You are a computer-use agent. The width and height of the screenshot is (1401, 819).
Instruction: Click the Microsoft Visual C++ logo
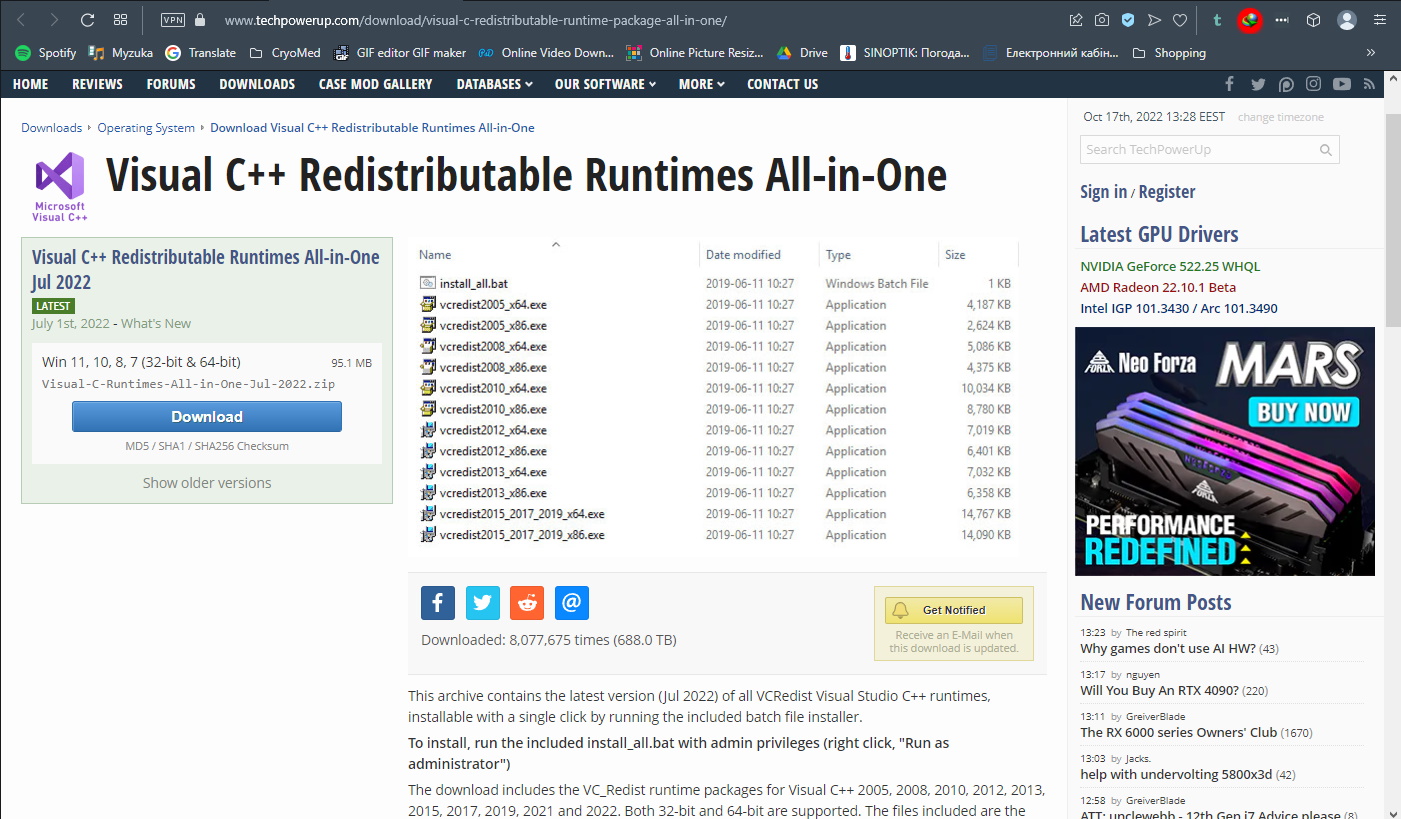coord(60,186)
